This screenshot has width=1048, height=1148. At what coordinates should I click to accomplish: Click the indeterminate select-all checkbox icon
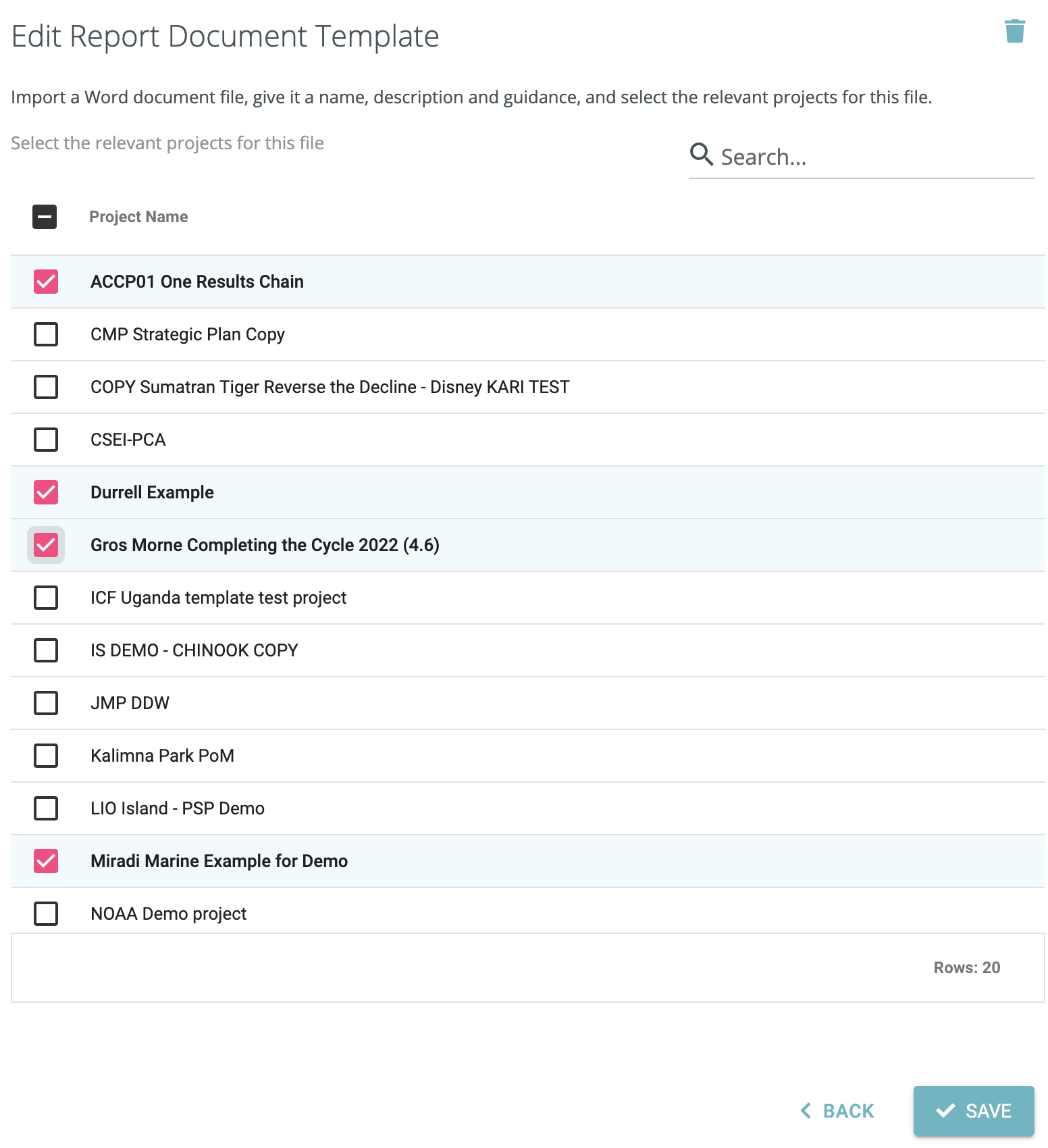coord(45,217)
